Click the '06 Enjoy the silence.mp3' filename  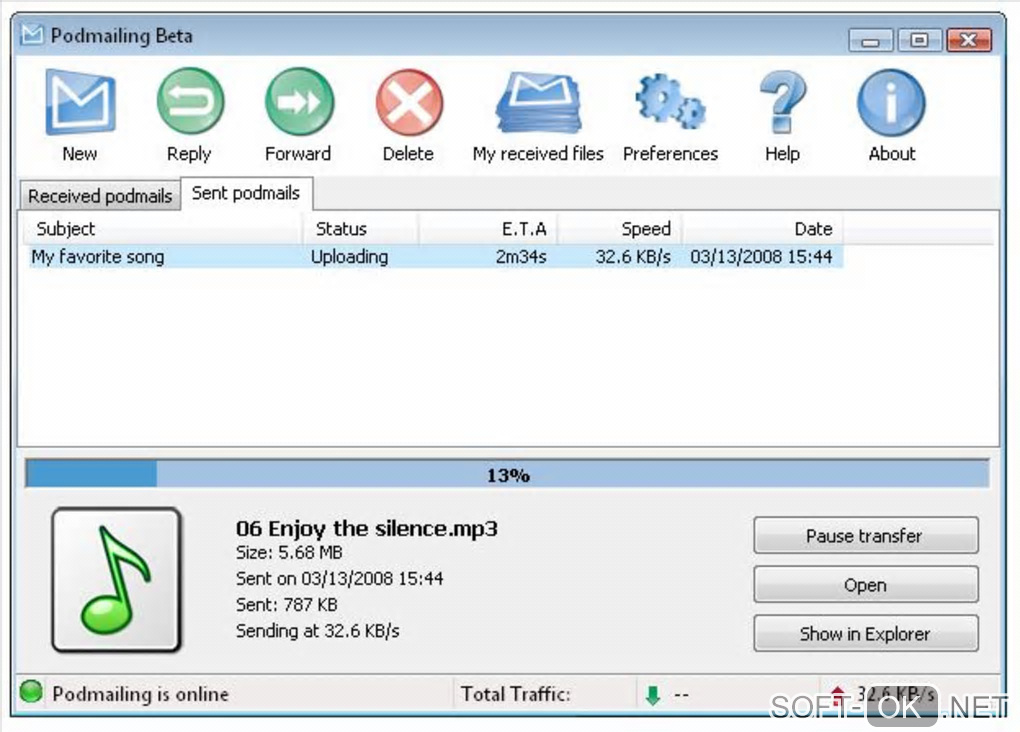click(x=367, y=528)
